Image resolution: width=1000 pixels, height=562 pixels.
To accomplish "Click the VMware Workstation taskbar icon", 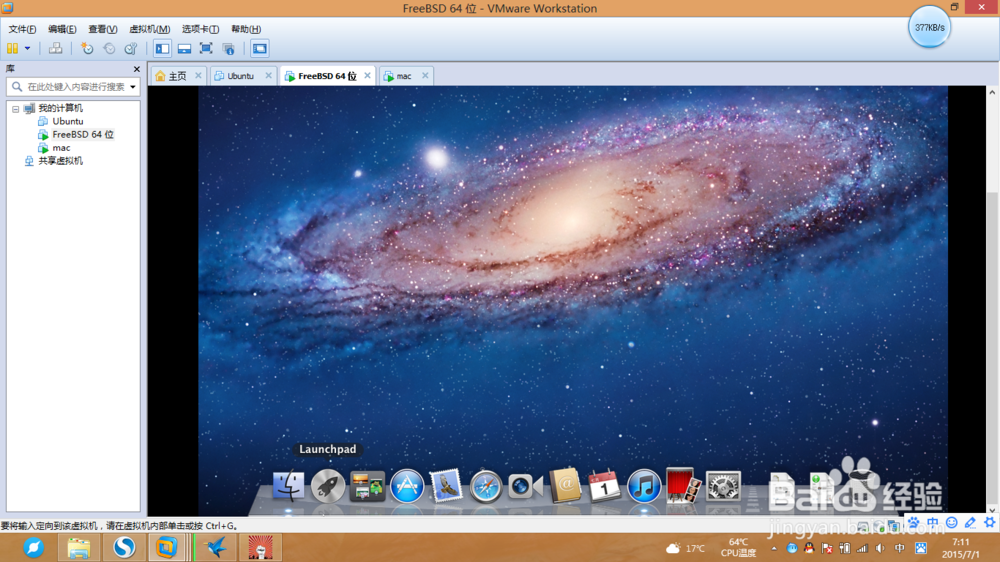I will 166,547.
